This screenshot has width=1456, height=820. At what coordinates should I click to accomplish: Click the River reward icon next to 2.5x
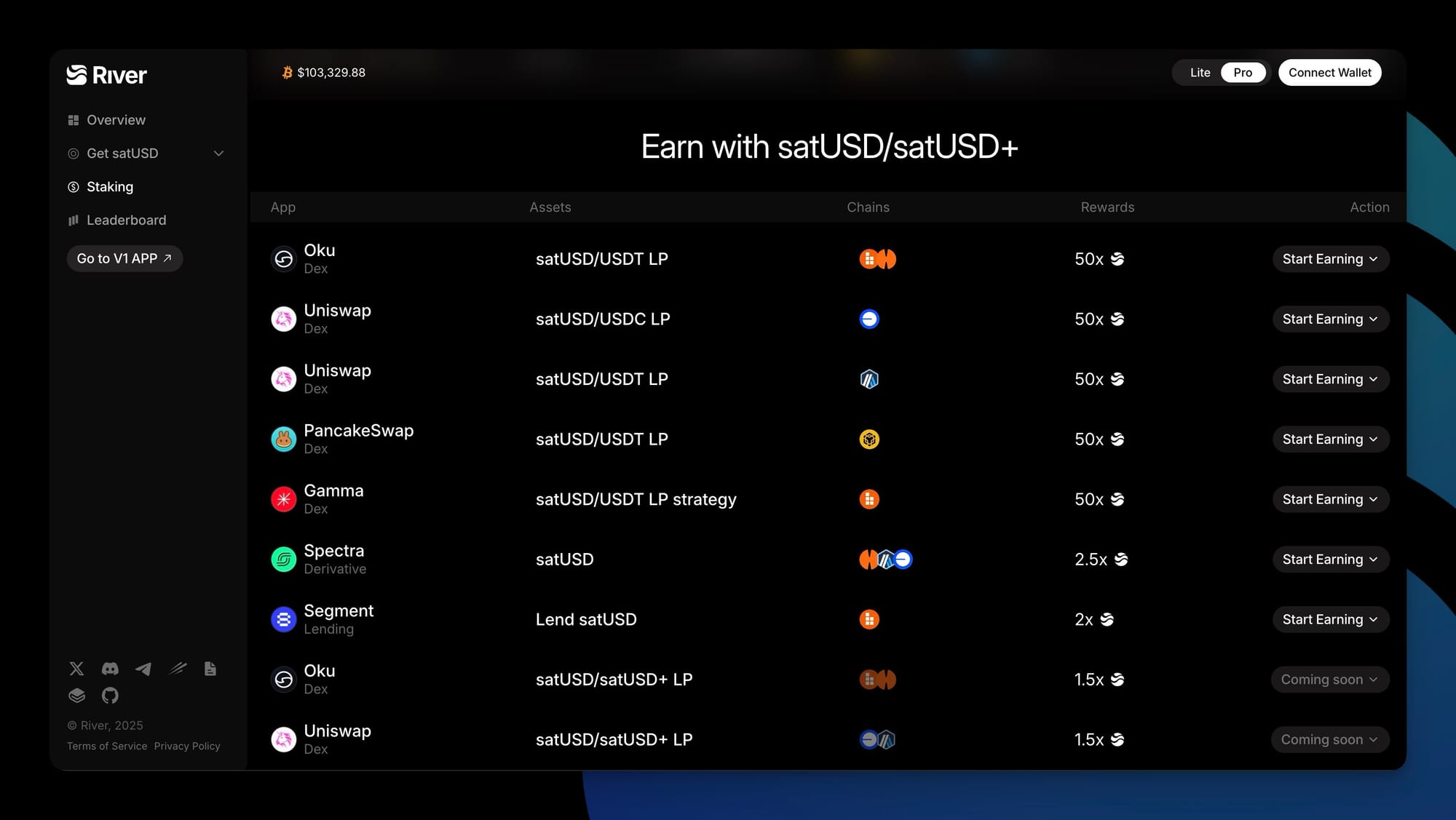[x=1121, y=559]
